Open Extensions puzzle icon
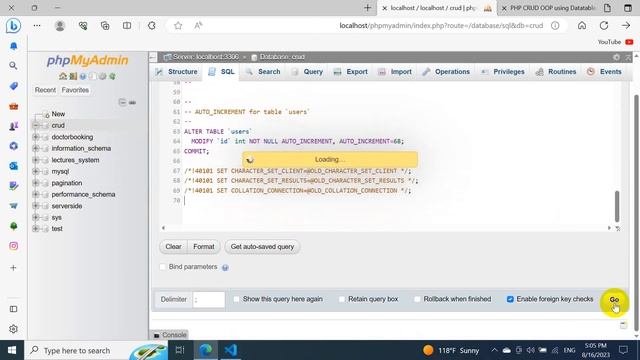 pos(151,26)
